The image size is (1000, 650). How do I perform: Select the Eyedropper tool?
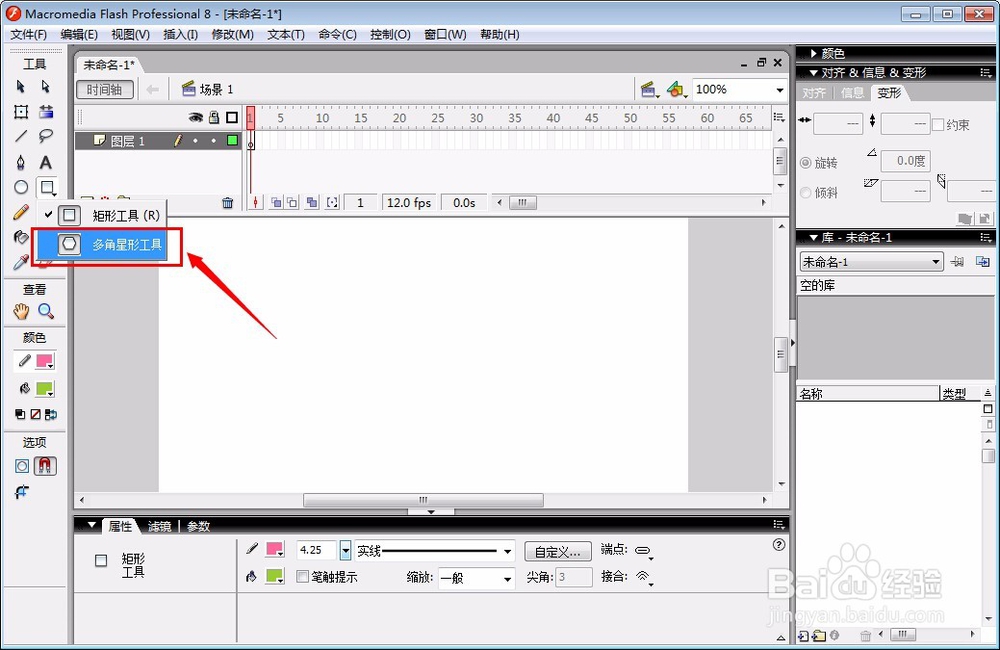point(21,262)
